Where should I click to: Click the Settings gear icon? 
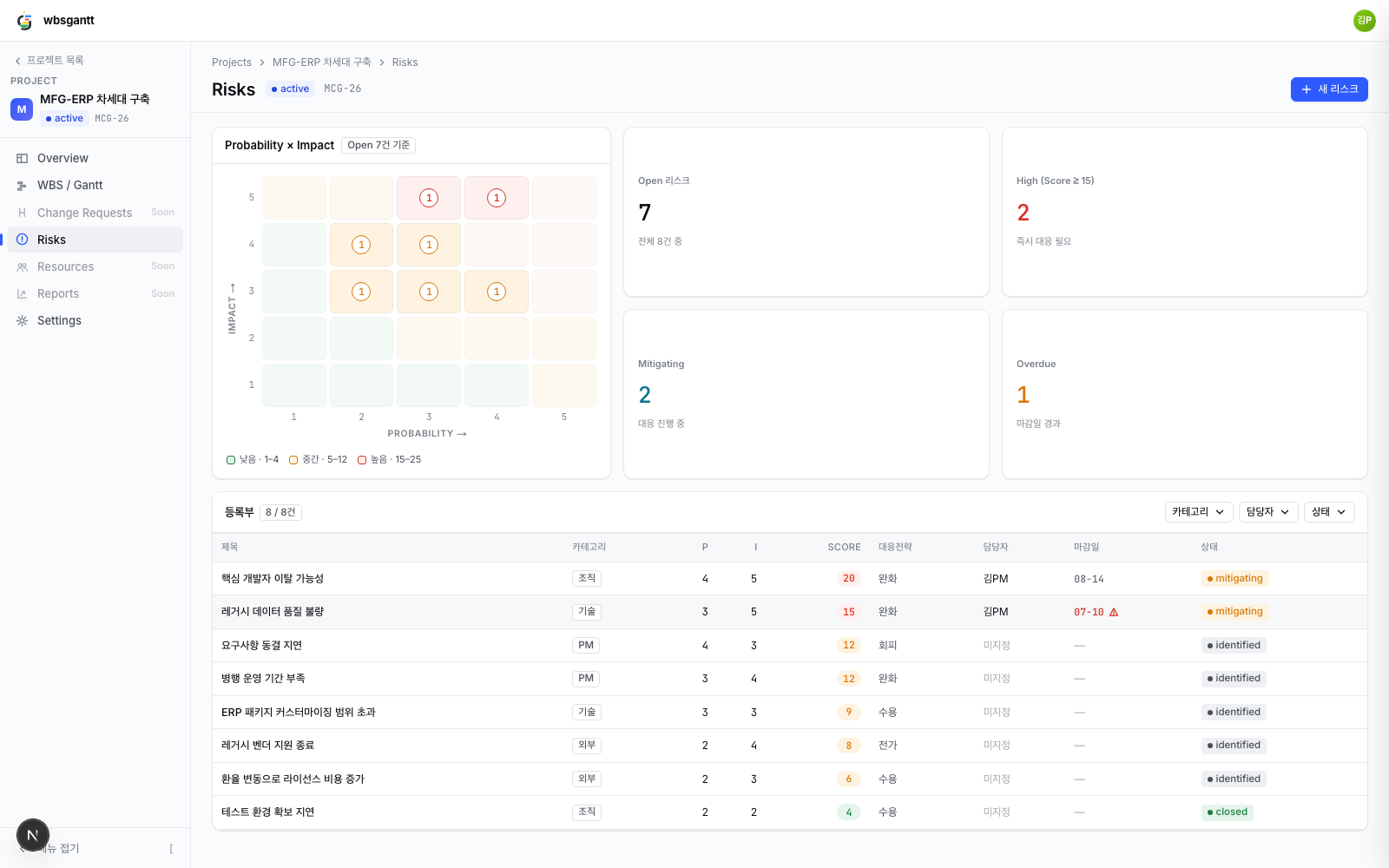(x=23, y=320)
